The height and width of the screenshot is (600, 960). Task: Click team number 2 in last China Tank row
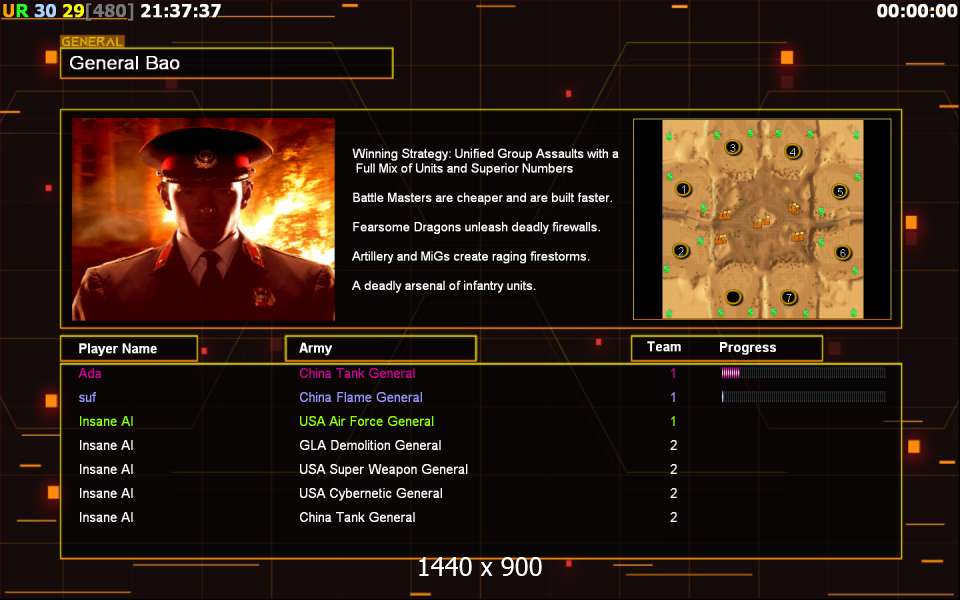673,517
